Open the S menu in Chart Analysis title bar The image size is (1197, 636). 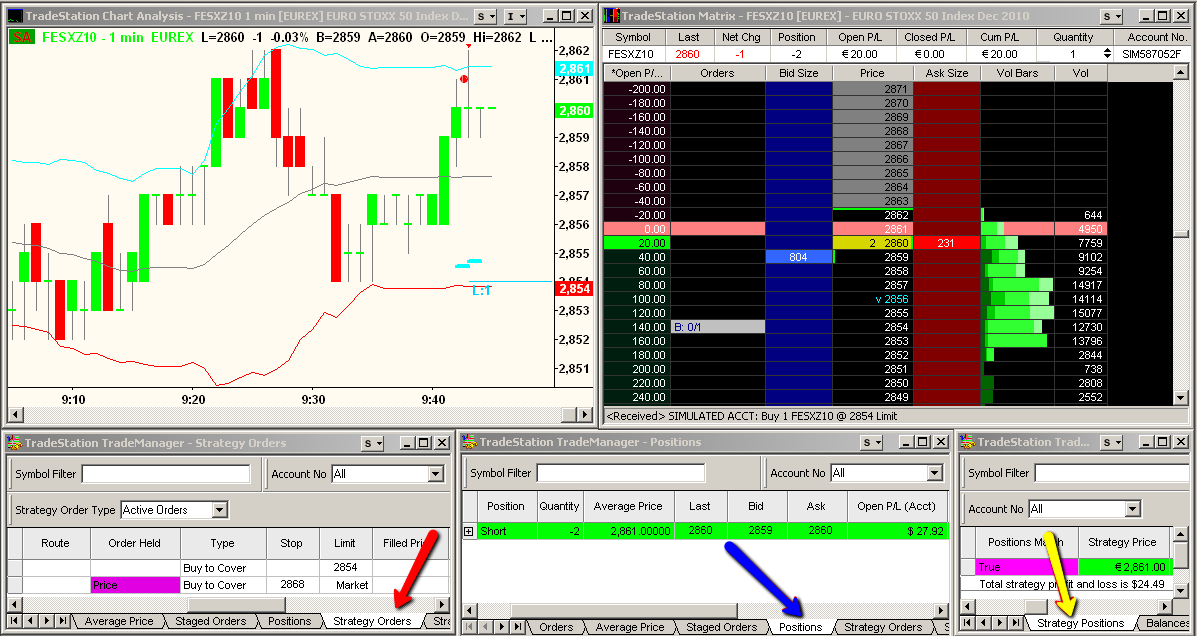[x=485, y=15]
